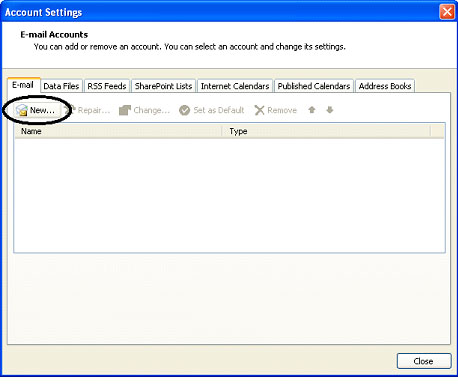The width and height of the screenshot is (458, 389).
Task: Click the Repair account toolbar button
Action: point(87,110)
